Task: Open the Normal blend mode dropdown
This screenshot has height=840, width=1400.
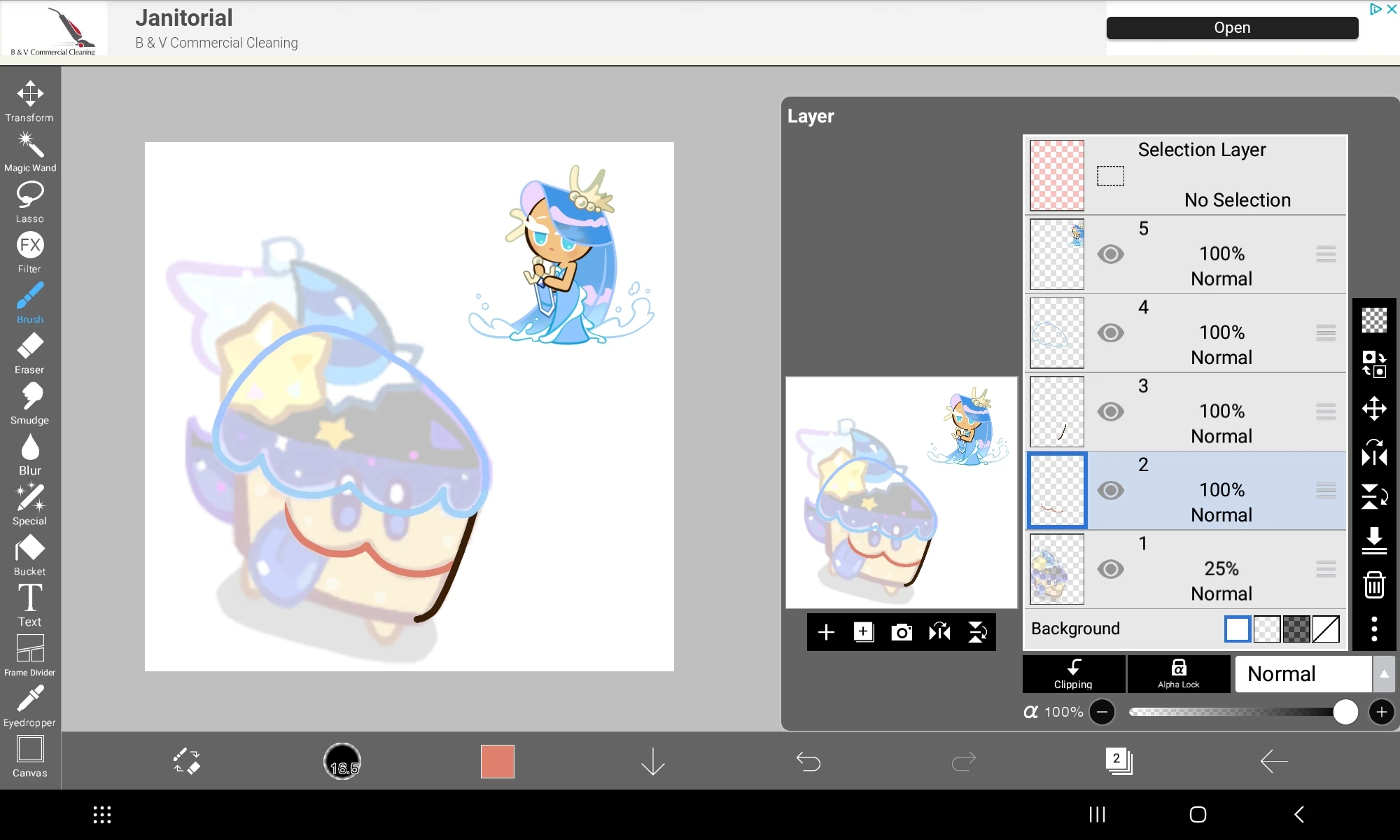Action: point(1303,674)
